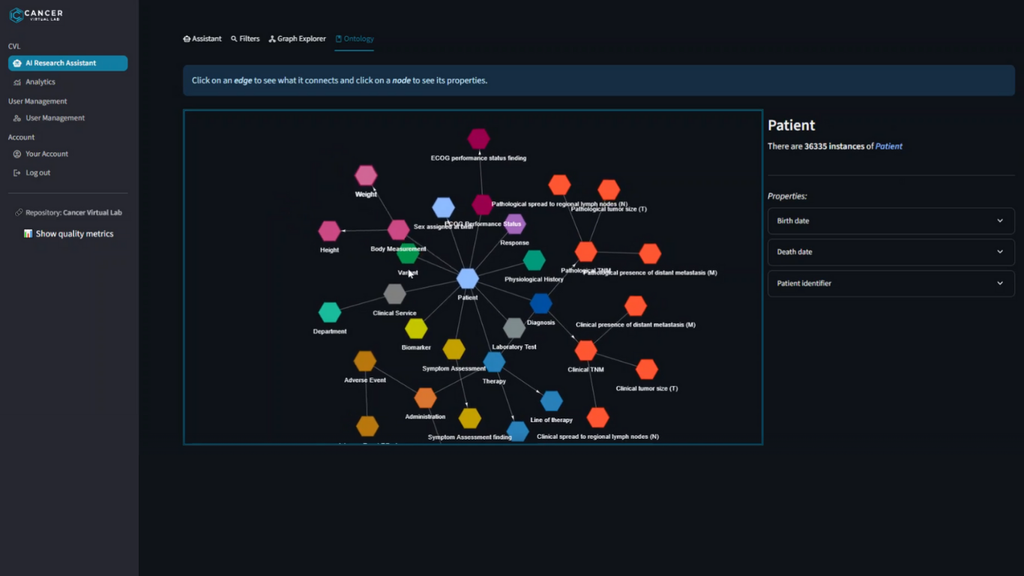Click the Weight node hexagon
The image size is (1024, 576).
click(366, 176)
